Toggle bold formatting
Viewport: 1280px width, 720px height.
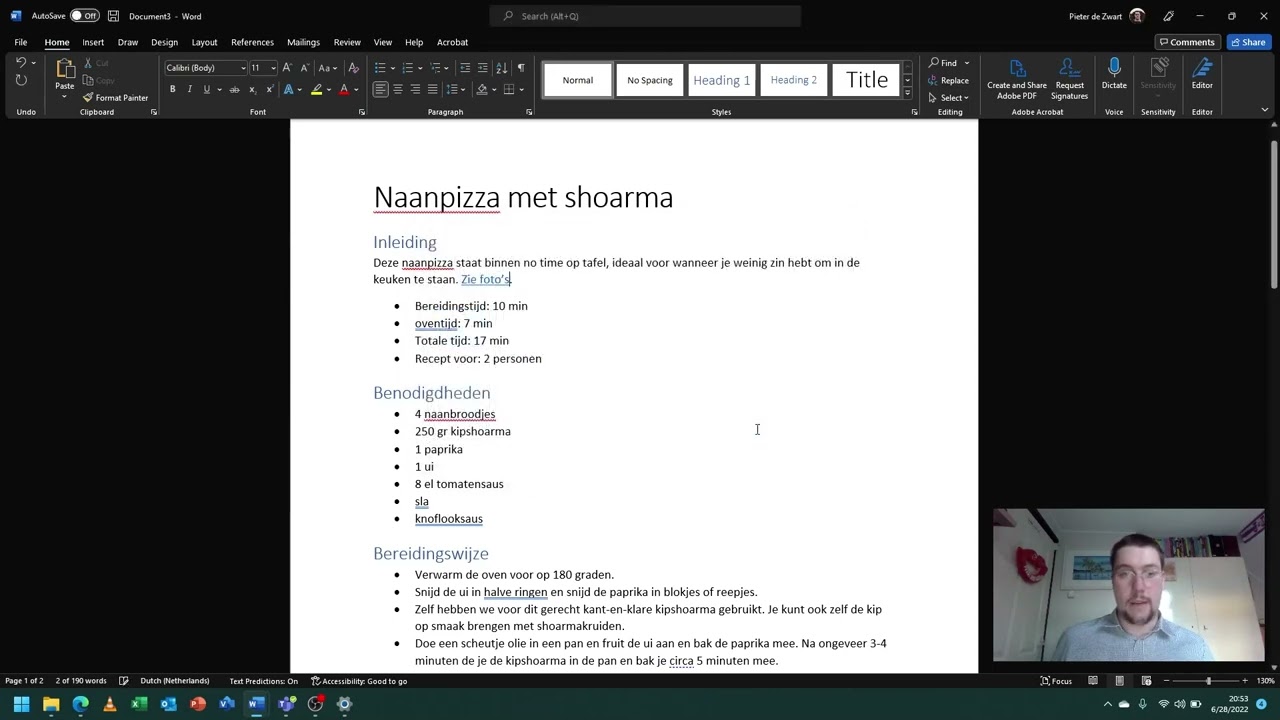point(172,89)
